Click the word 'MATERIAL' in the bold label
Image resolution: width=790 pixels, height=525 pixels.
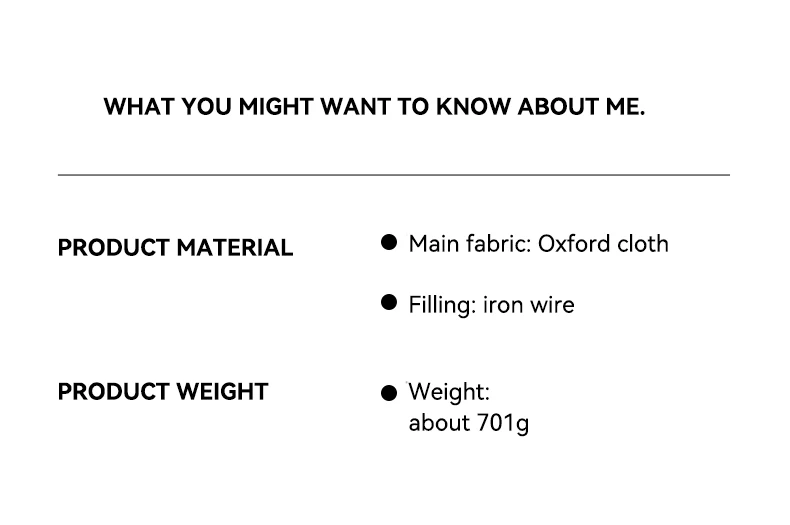(x=235, y=248)
